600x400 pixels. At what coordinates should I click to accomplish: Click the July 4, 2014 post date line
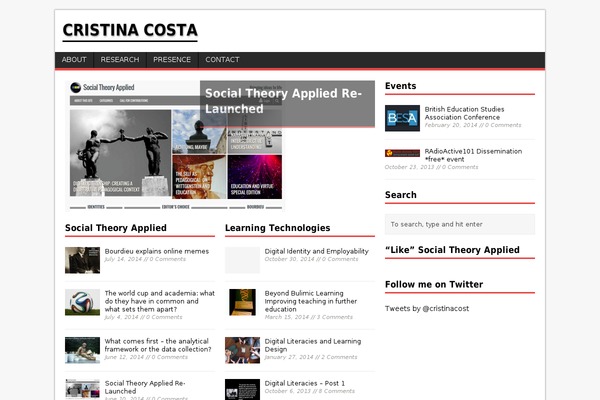pyautogui.click(x=143, y=317)
